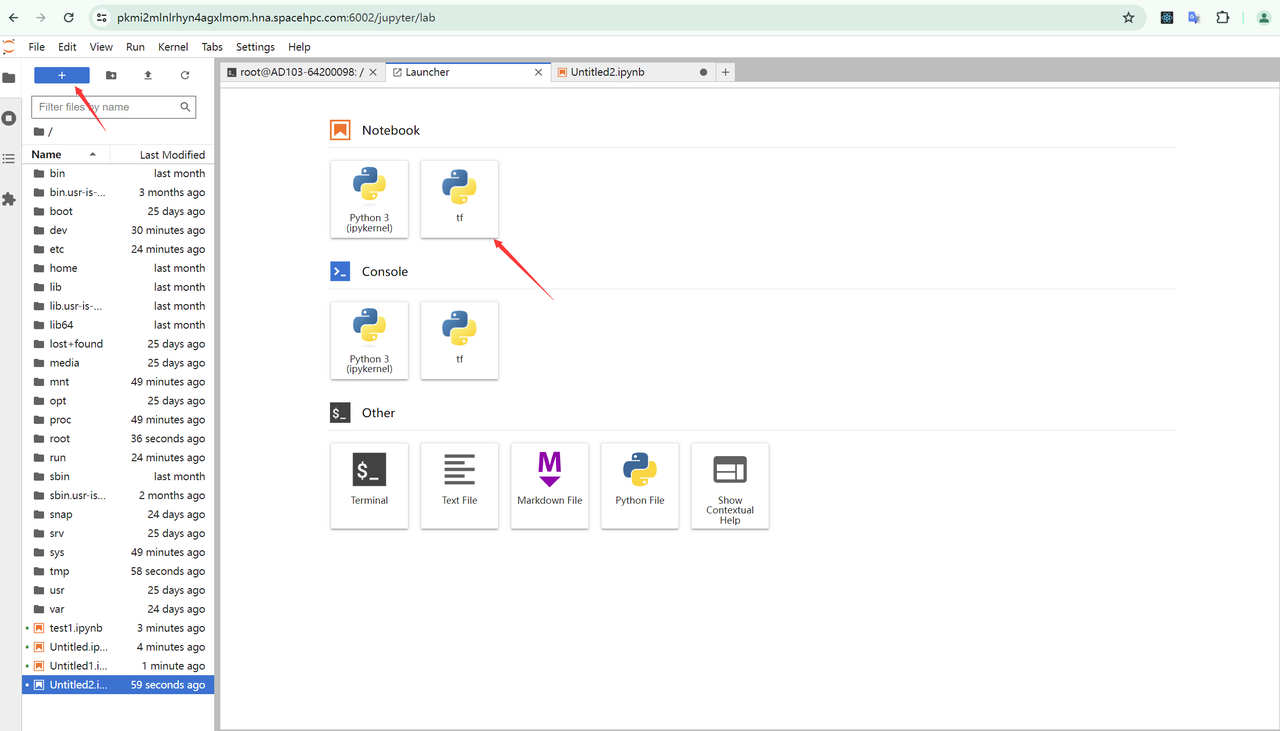Open the File Browser sidebar tab
Image resolution: width=1280 pixels, height=731 pixels.
pyautogui.click(x=9, y=78)
